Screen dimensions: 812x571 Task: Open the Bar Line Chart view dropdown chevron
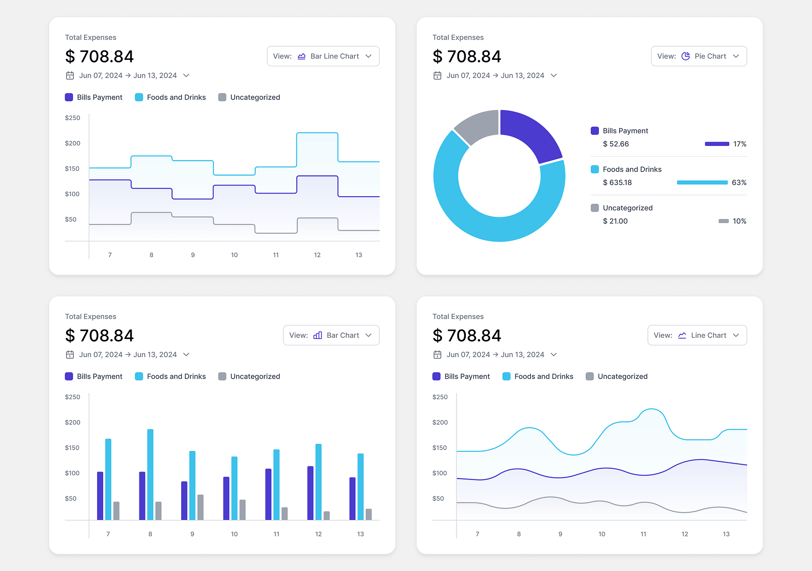click(x=369, y=56)
